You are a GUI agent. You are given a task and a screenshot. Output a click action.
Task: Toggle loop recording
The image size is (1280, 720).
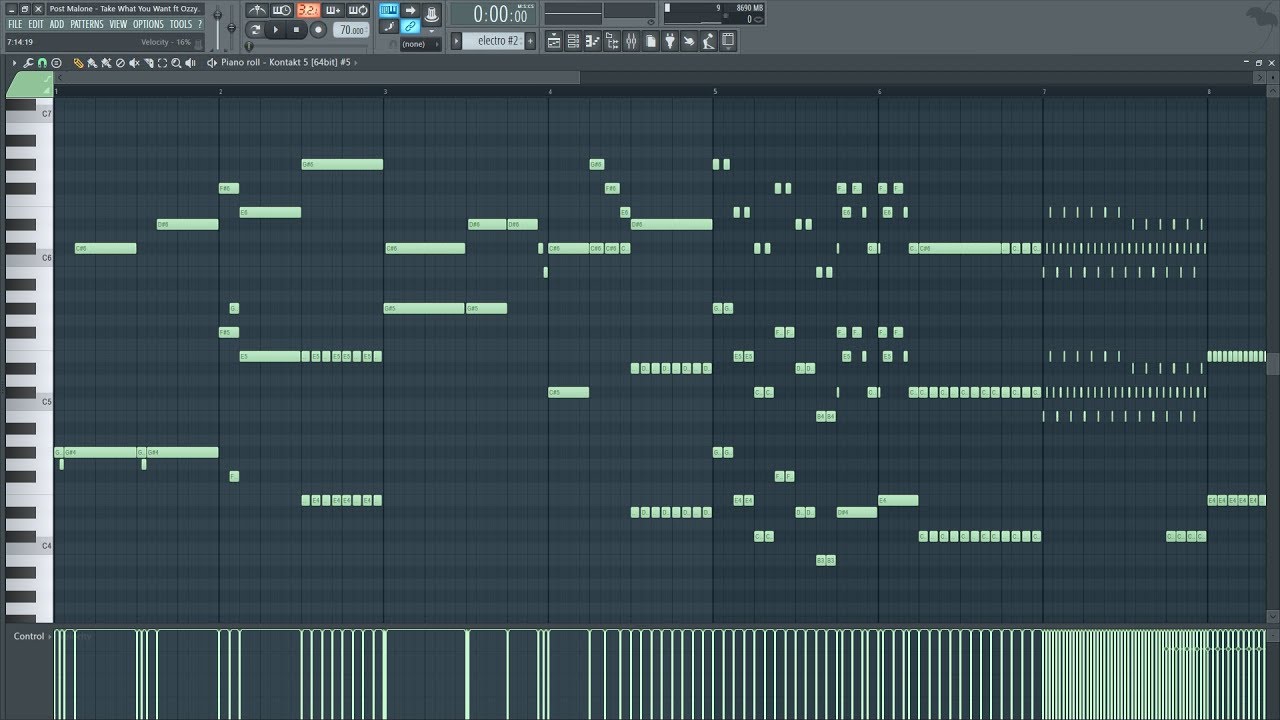[x=358, y=10]
